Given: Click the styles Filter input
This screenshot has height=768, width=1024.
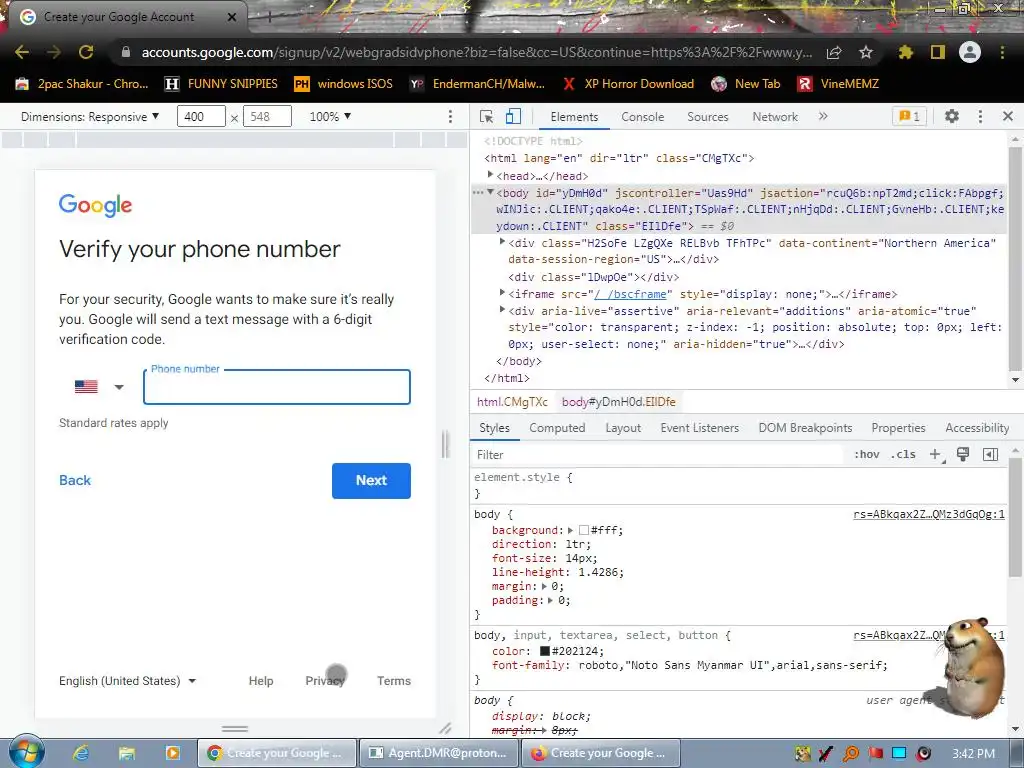Looking at the screenshot, I should [x=656, y=455].
